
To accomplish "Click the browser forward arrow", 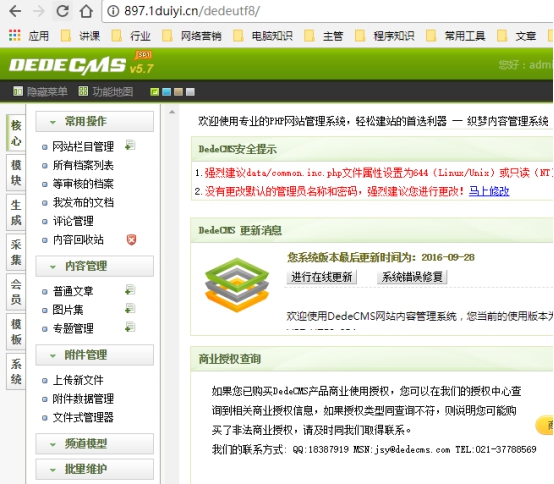I will (39, 11).
